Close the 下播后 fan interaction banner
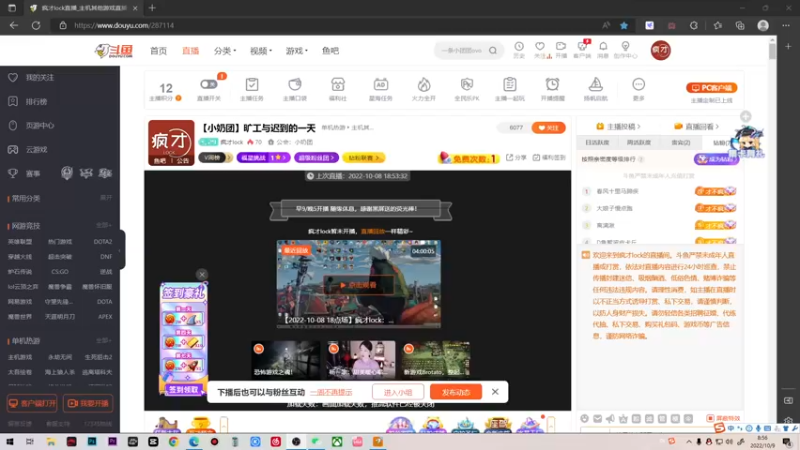800x450 pixels. click(x=495, y=392)
